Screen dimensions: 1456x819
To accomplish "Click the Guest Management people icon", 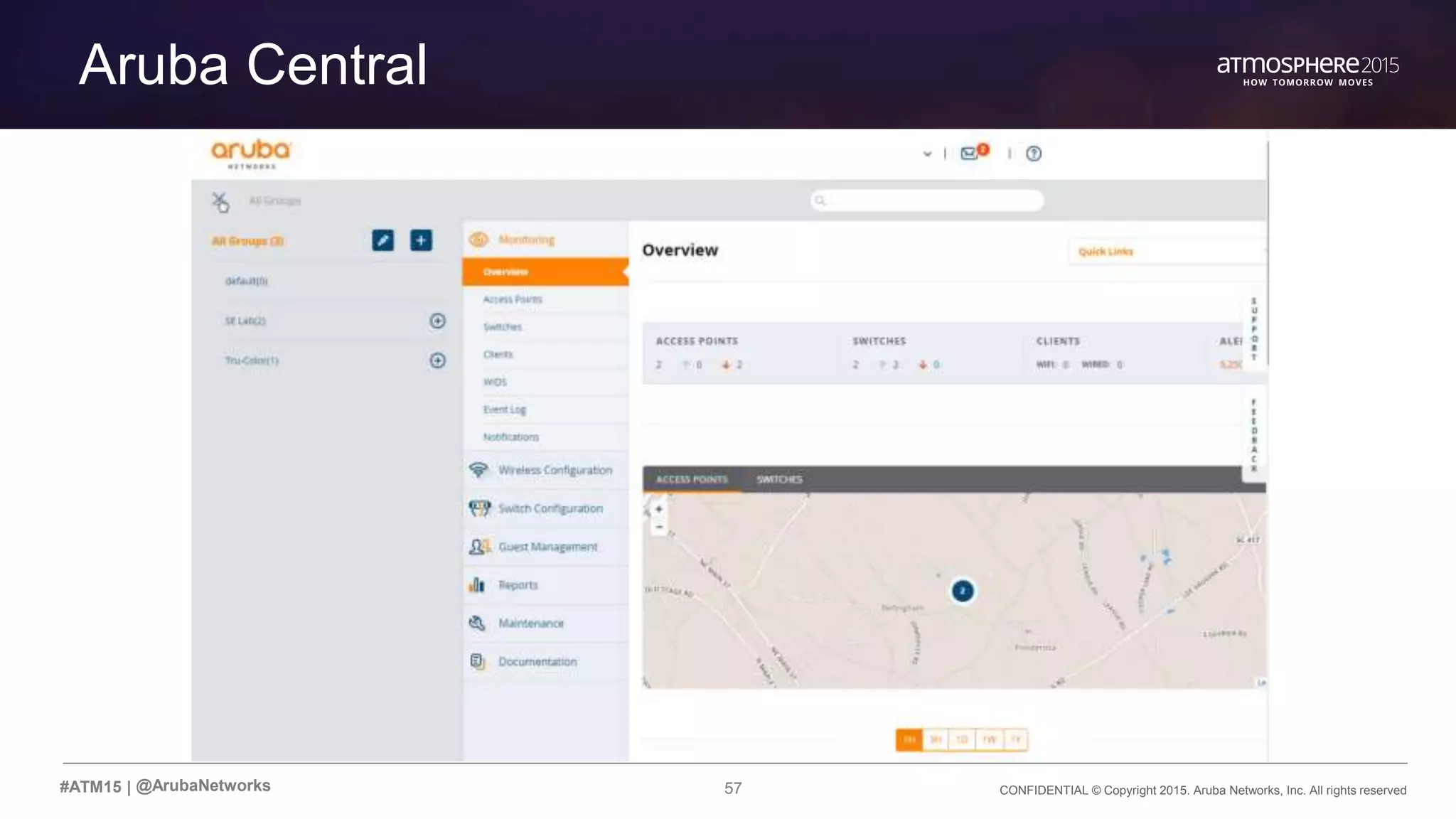I will pos(480,547).
